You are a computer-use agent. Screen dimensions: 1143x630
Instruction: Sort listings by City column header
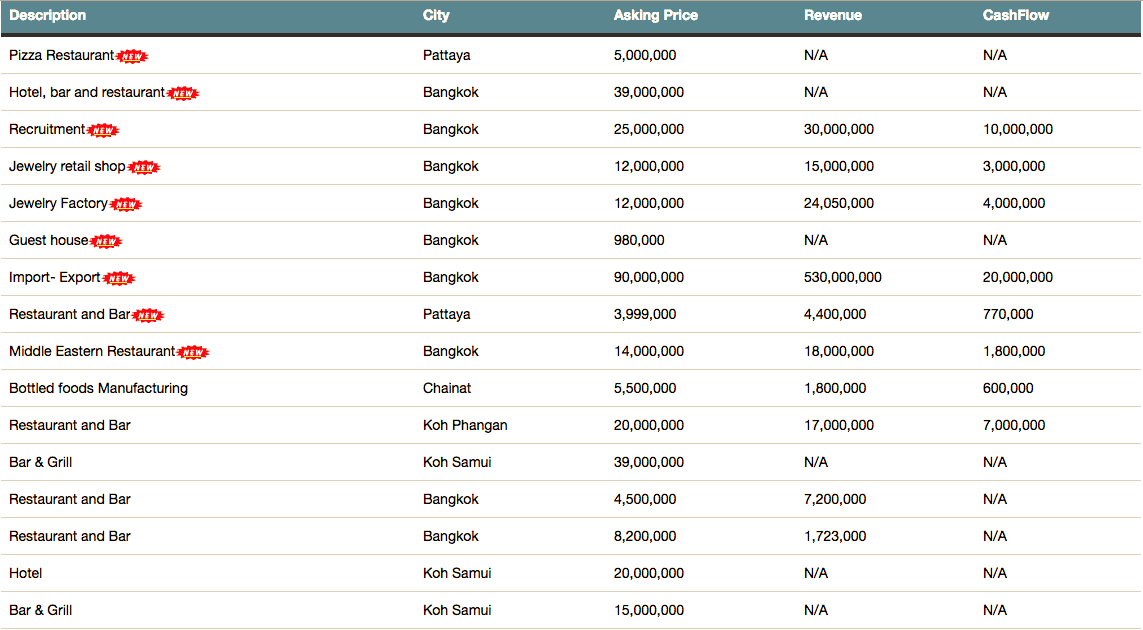(436, 15)
